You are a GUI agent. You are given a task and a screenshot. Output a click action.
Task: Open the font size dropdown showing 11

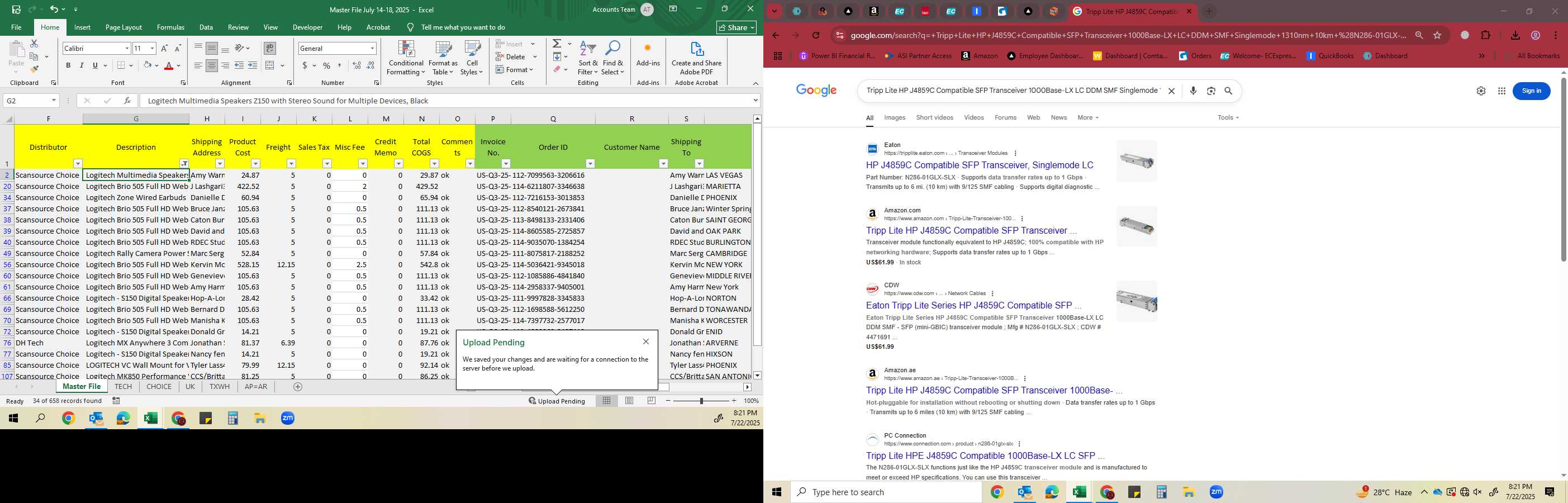tap(152, 48)
